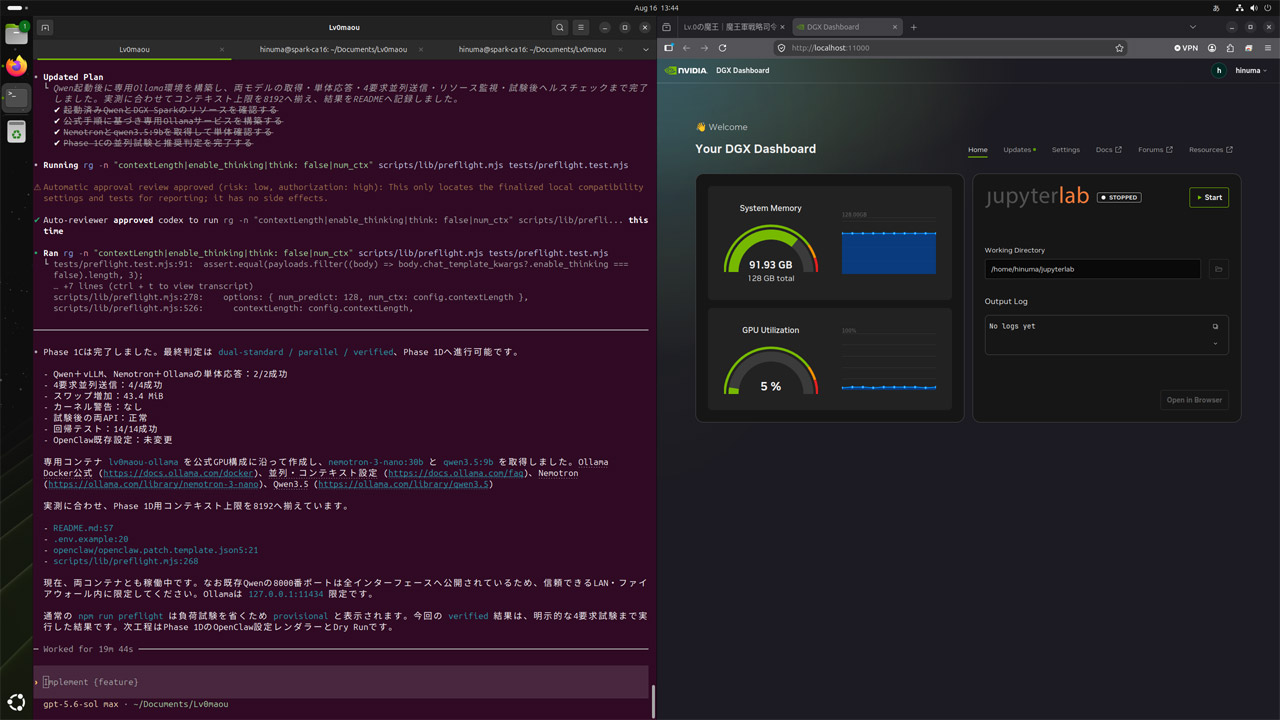Click the STOPPED status badge
Viewport: 1280px width, 720px height.
click(1119, 197)
